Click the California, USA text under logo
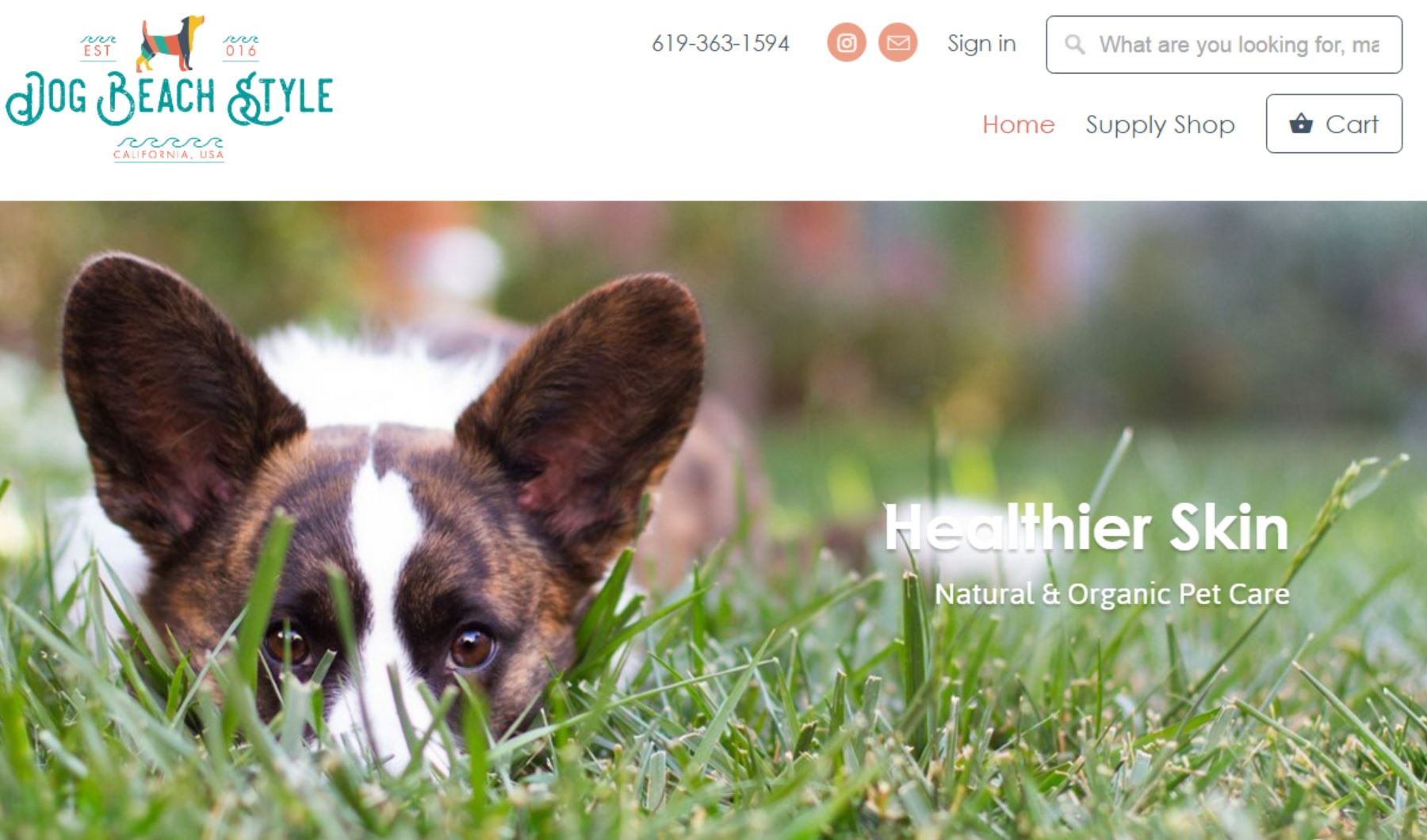The width and height of the screenshot is (1427, 840). tap(169, 155)
